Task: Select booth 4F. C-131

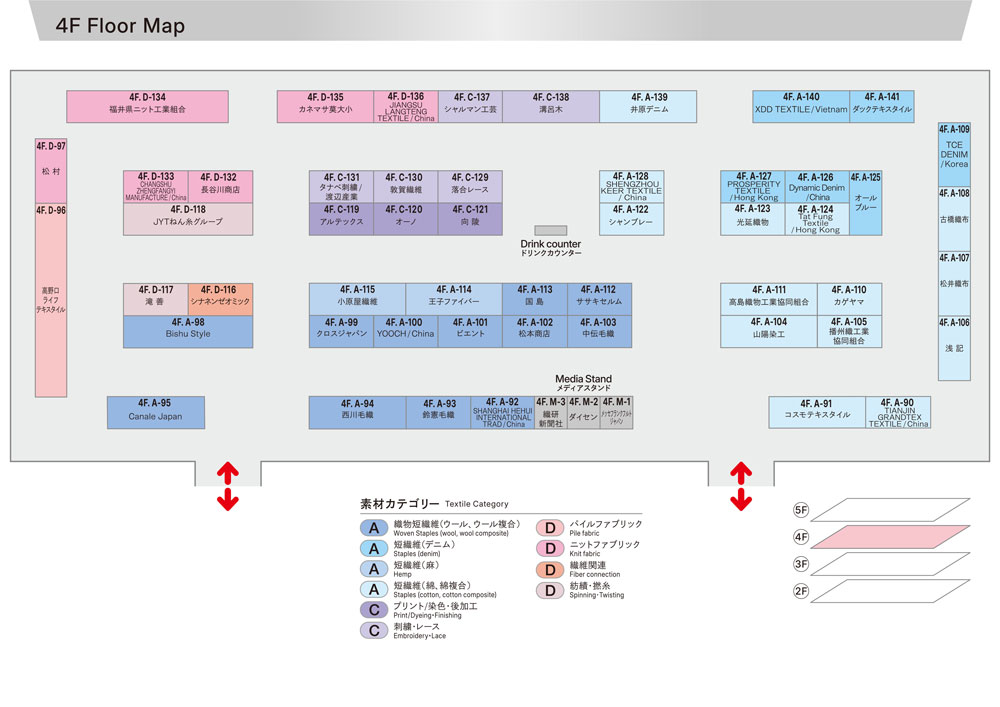Action: 341,187
